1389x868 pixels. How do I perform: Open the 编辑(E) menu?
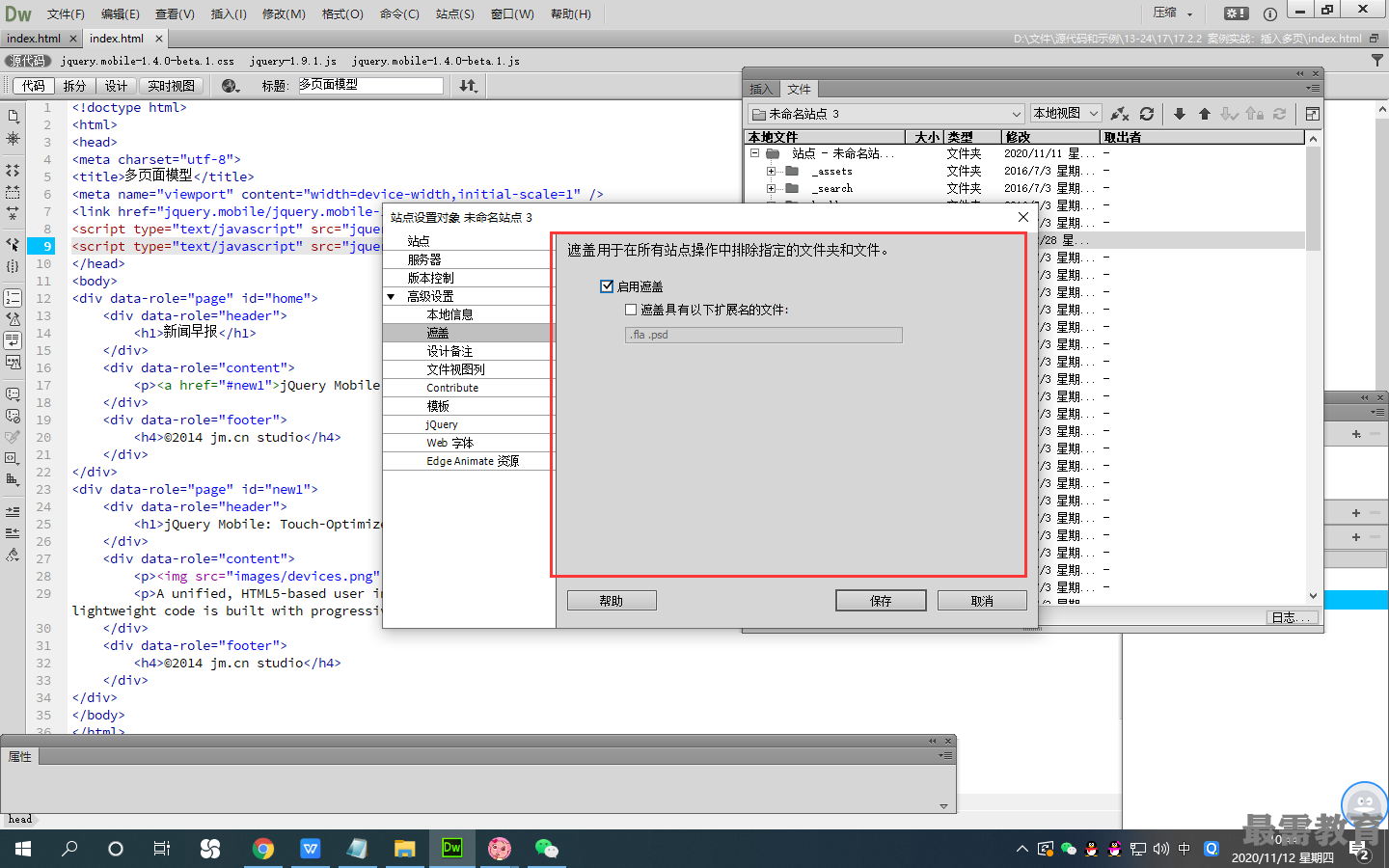(121, 14)
